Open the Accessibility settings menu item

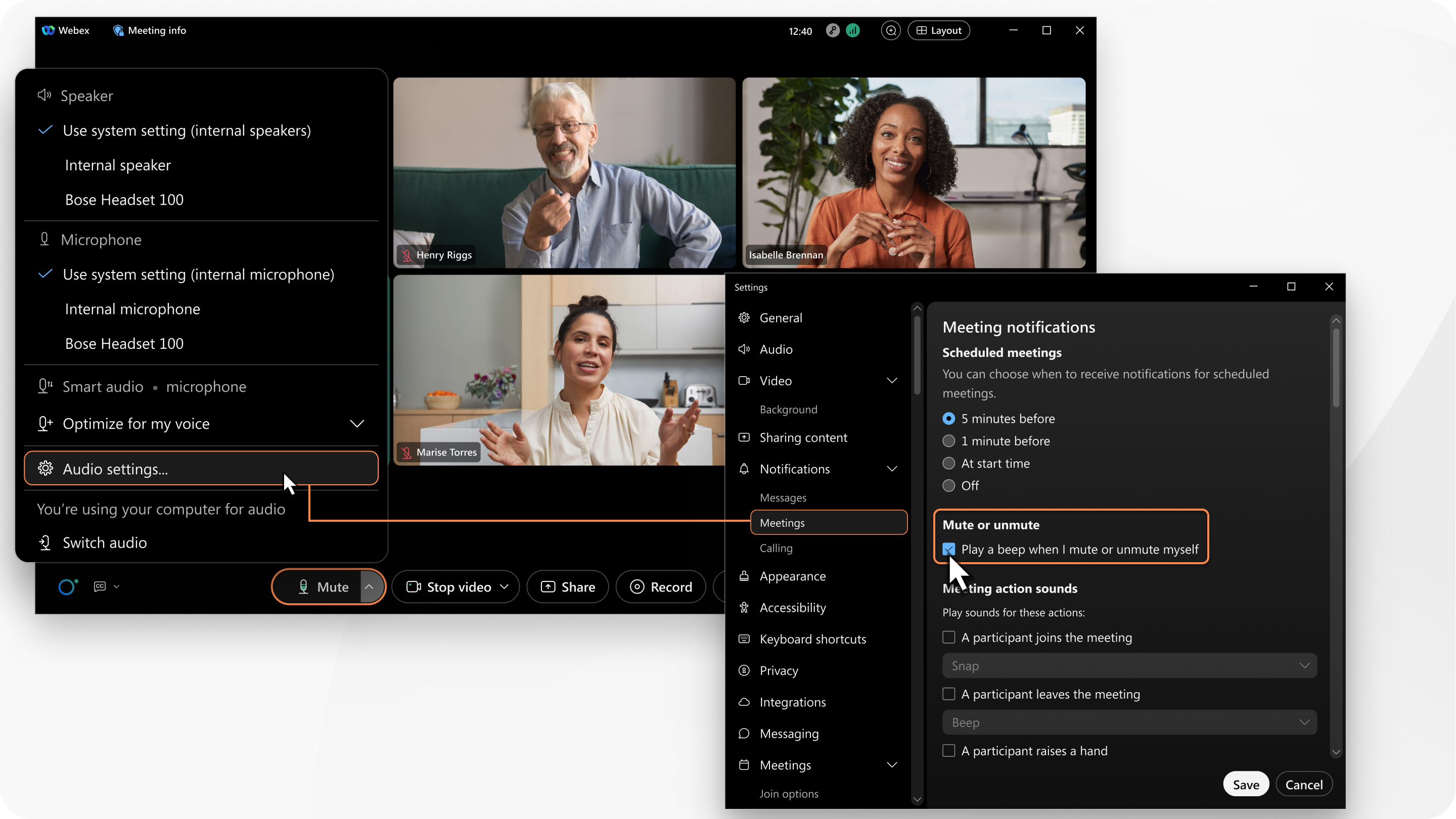click(793, 607)
